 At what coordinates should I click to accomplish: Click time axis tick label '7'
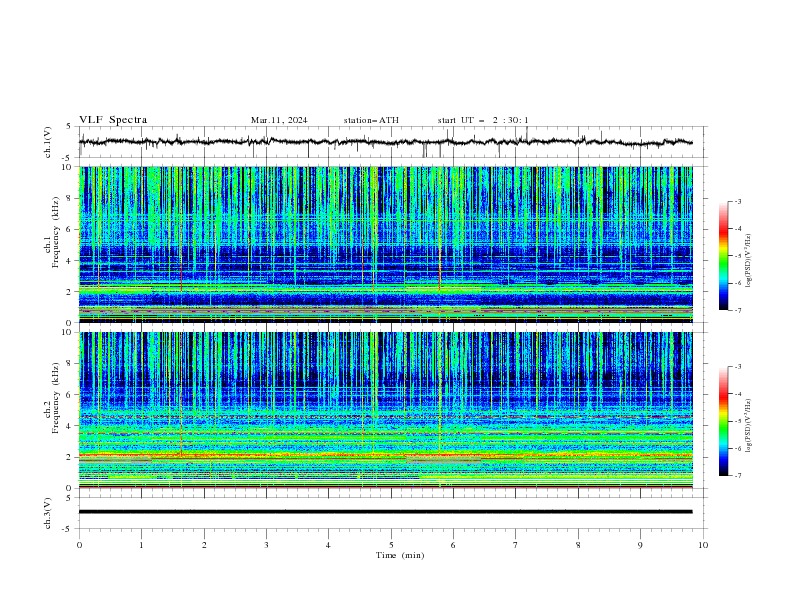pos(516,545)
